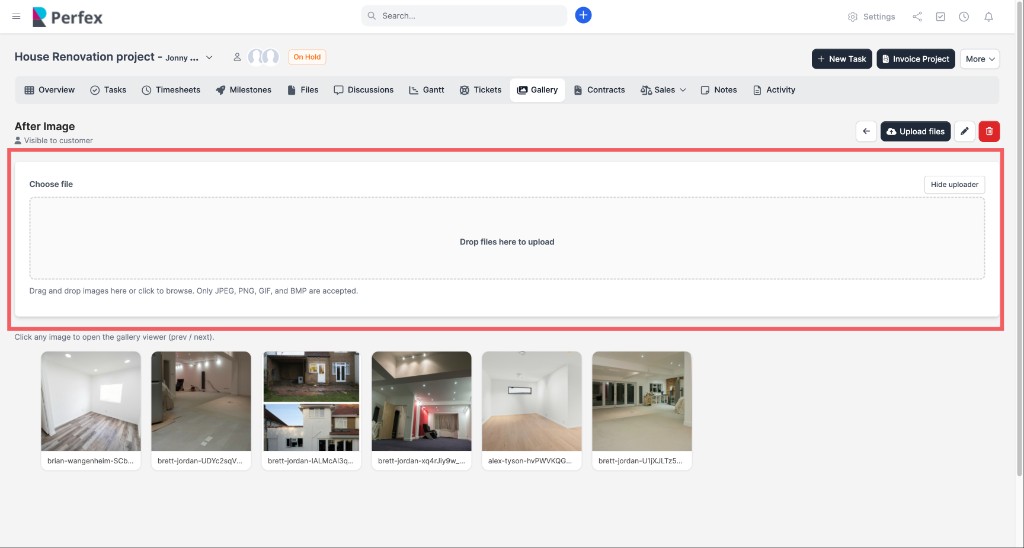Open the hamburger sidebar menu

tap(16, 16)
